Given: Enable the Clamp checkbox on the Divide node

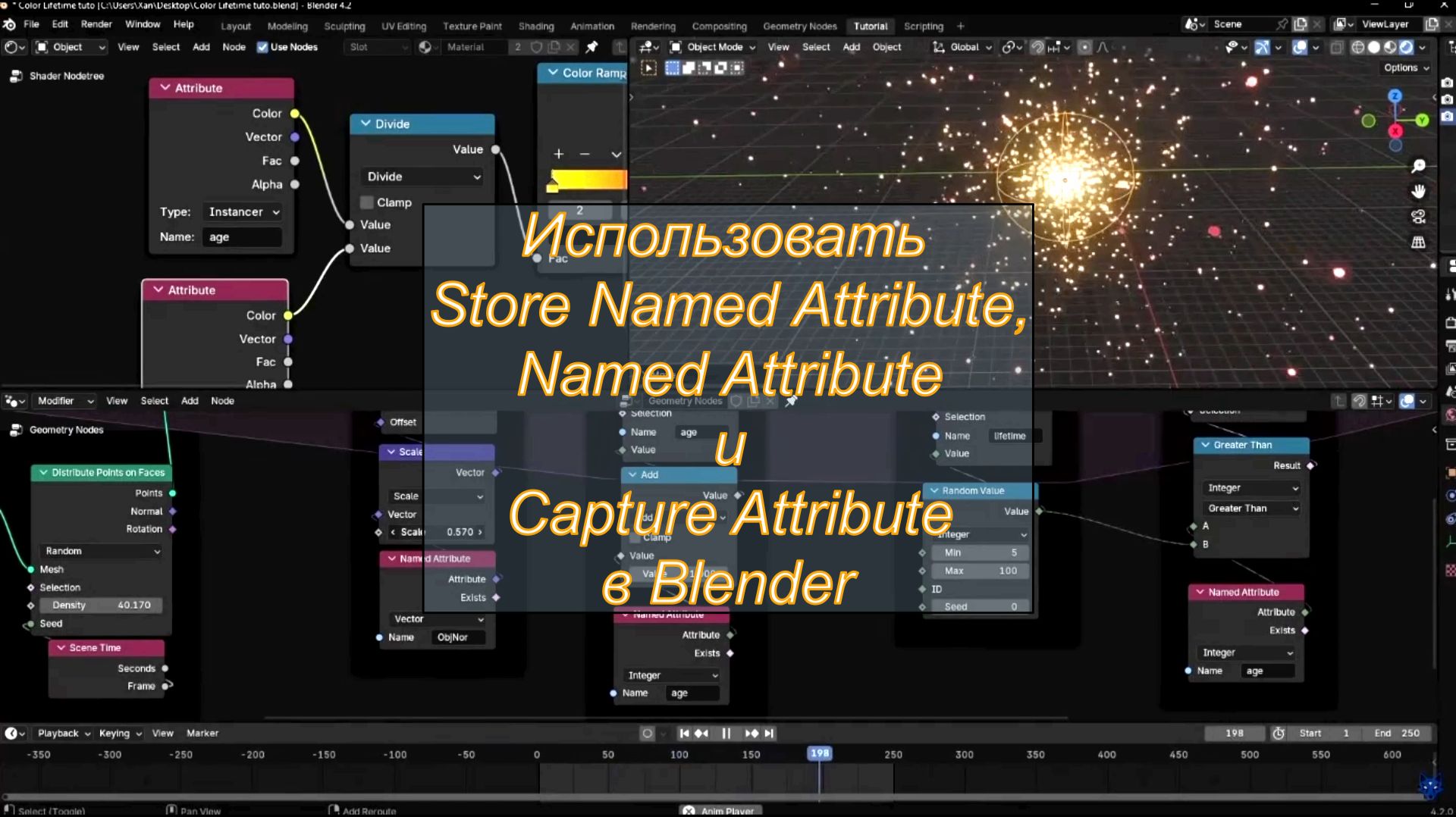Looking at the screenshot, I should point(367,202).
